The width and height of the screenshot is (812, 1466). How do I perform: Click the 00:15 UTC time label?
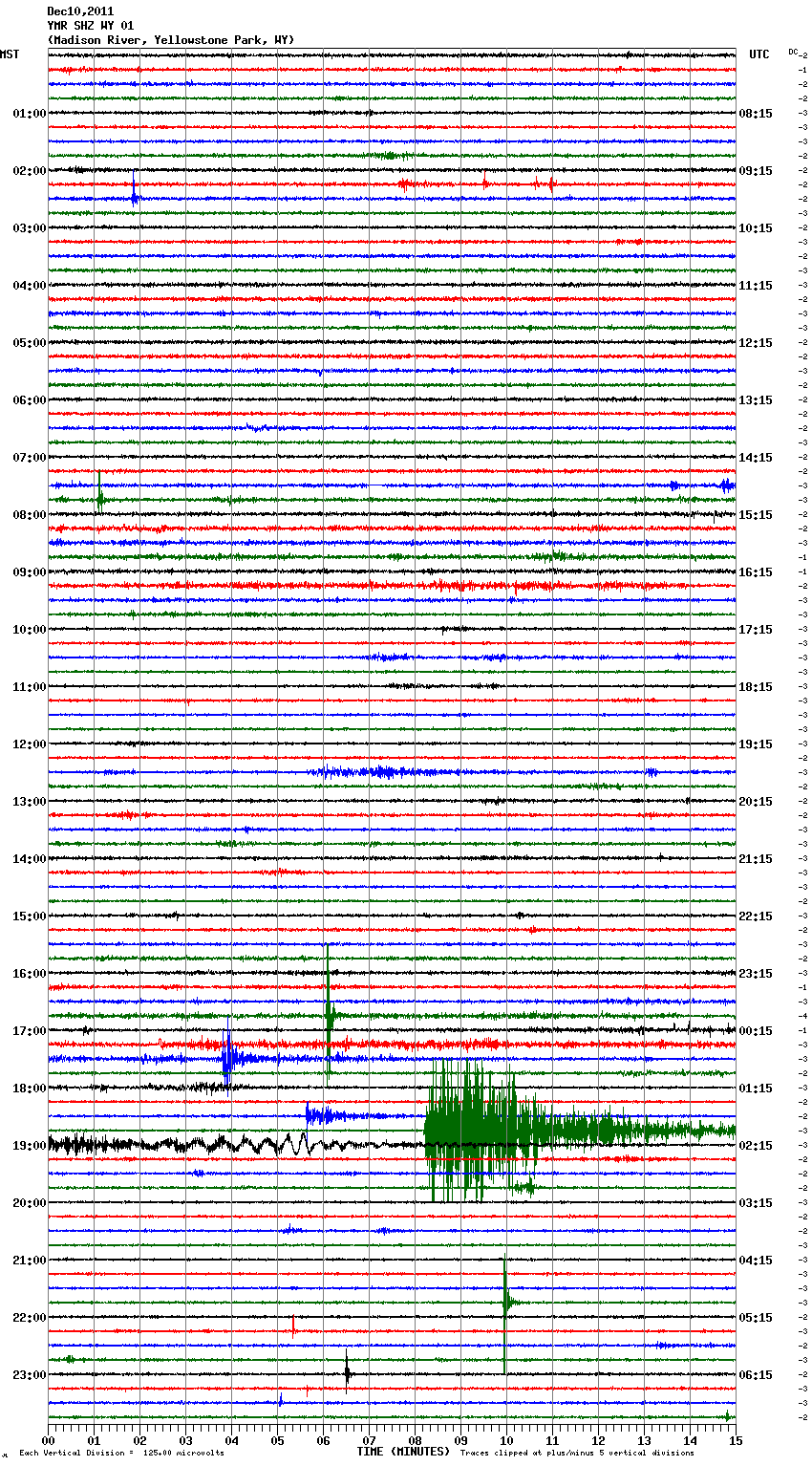pos(756,1031)
